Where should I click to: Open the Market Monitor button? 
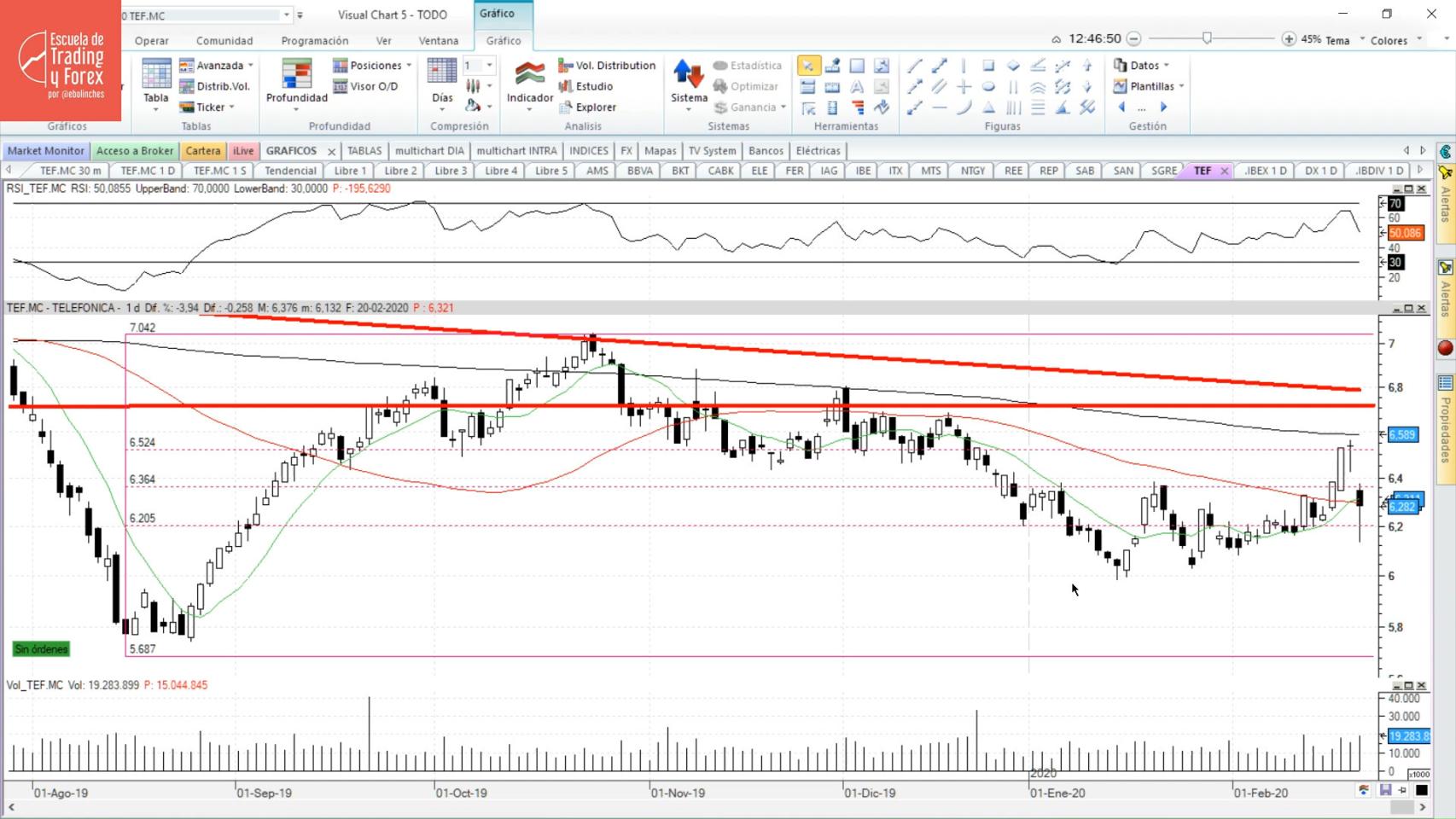(46, 151)
